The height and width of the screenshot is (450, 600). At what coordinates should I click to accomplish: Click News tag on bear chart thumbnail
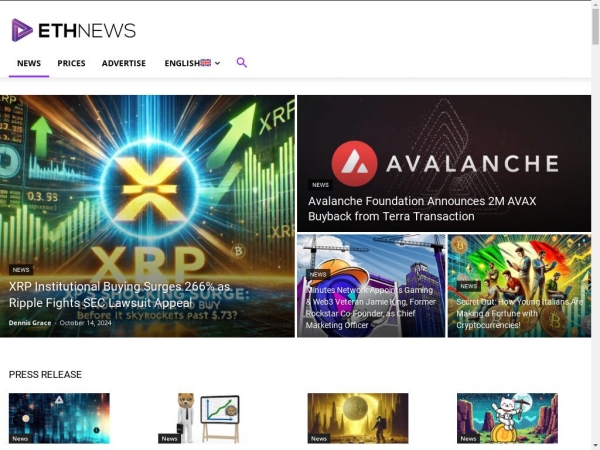tap(169, 439)
